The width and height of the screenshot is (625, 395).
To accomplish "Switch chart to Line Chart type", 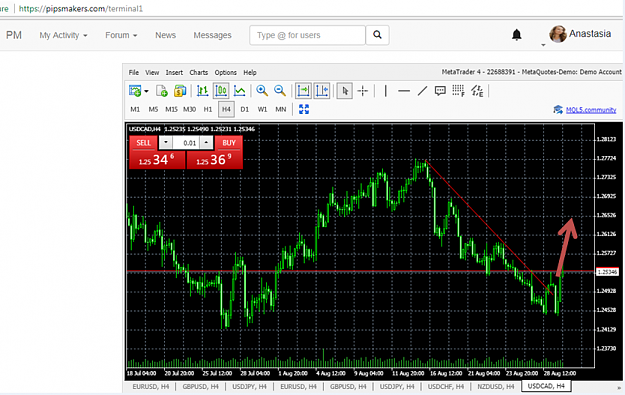I will tap(239, 91).
